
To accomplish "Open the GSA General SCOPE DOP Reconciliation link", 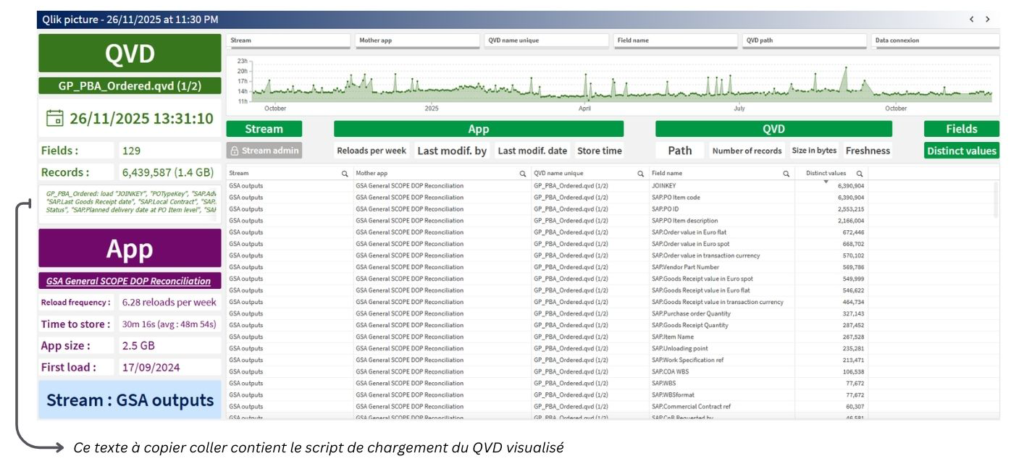I will [x=128, y=281].
